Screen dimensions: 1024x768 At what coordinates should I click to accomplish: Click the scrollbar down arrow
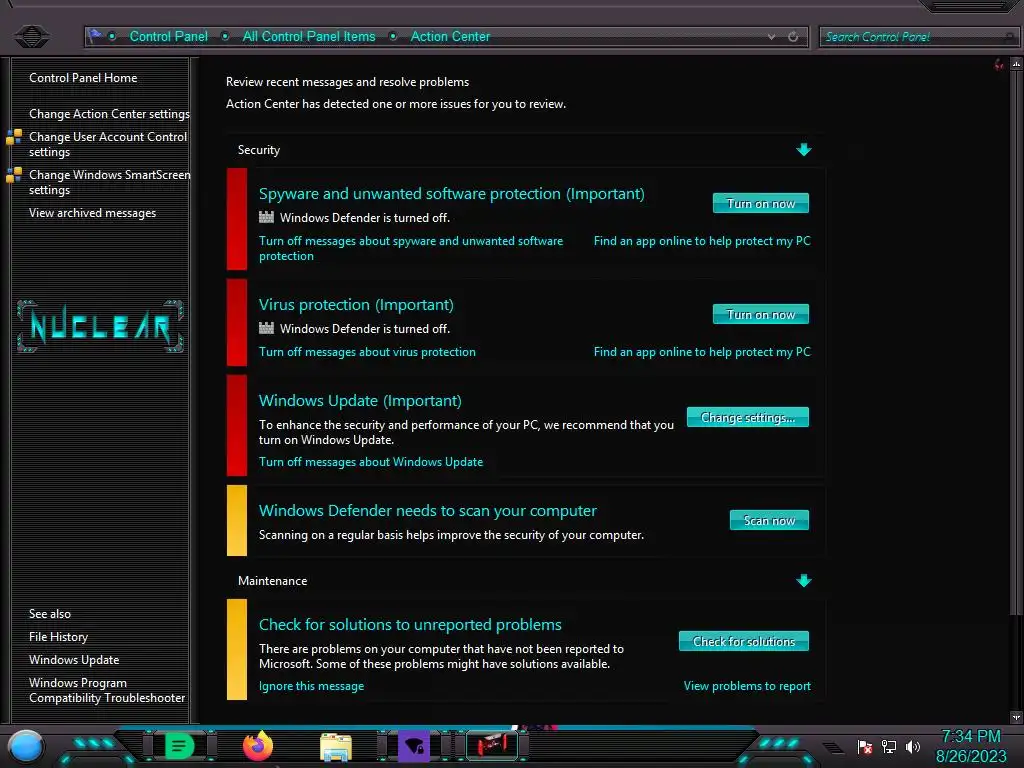[1016, 717]
